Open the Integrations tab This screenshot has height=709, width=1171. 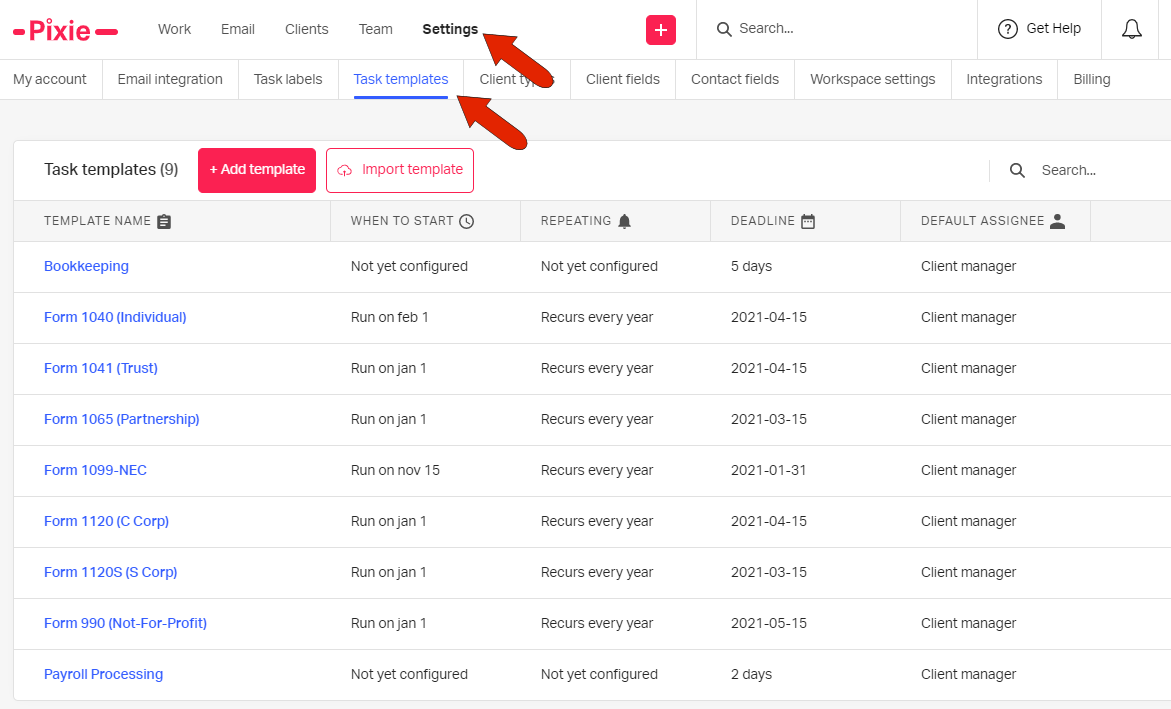pos(1004,79)
